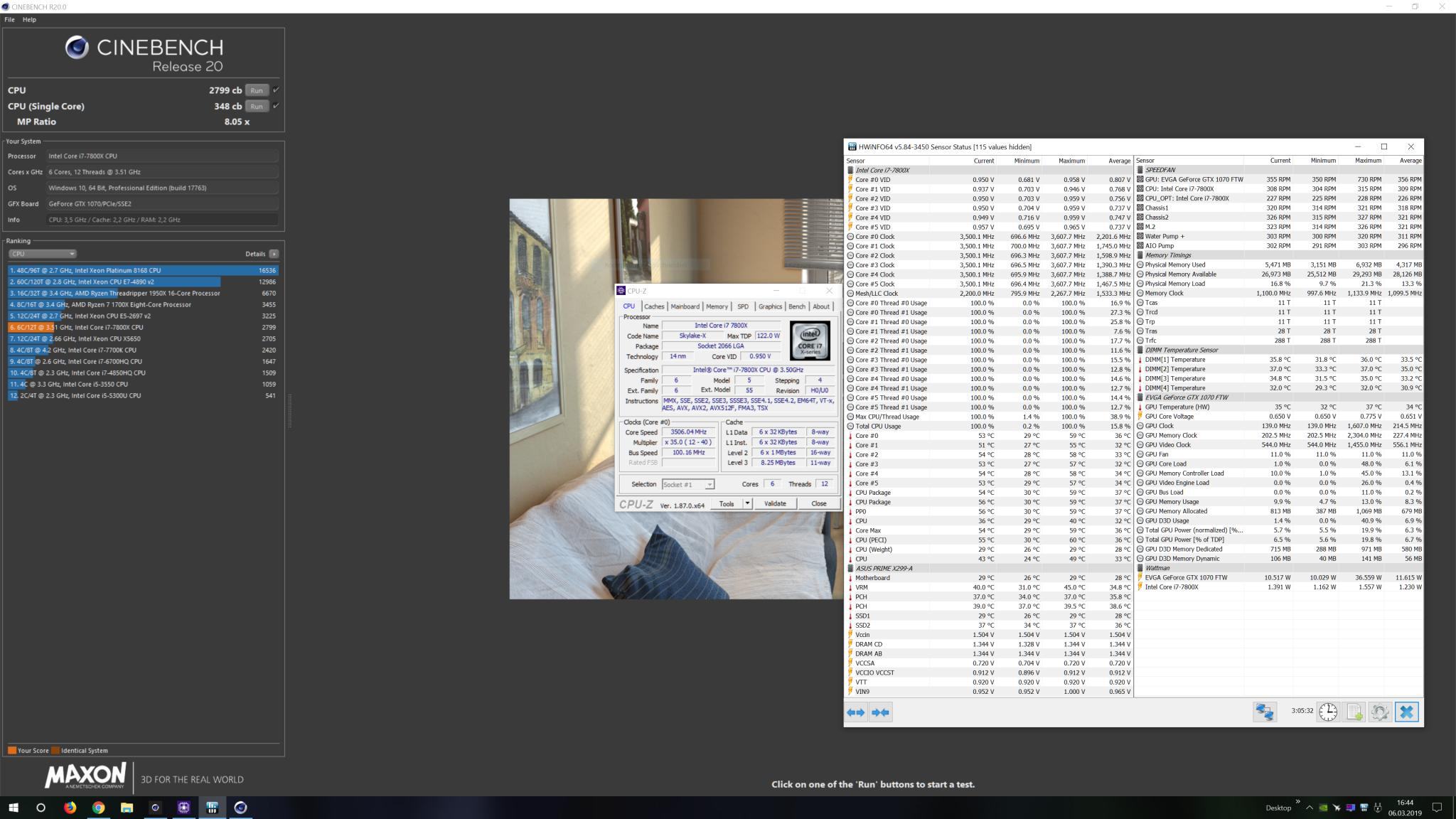The image size is (1456, 819).
Task: Start HWiNFO sensor logging file icon
Action: 1354,712
